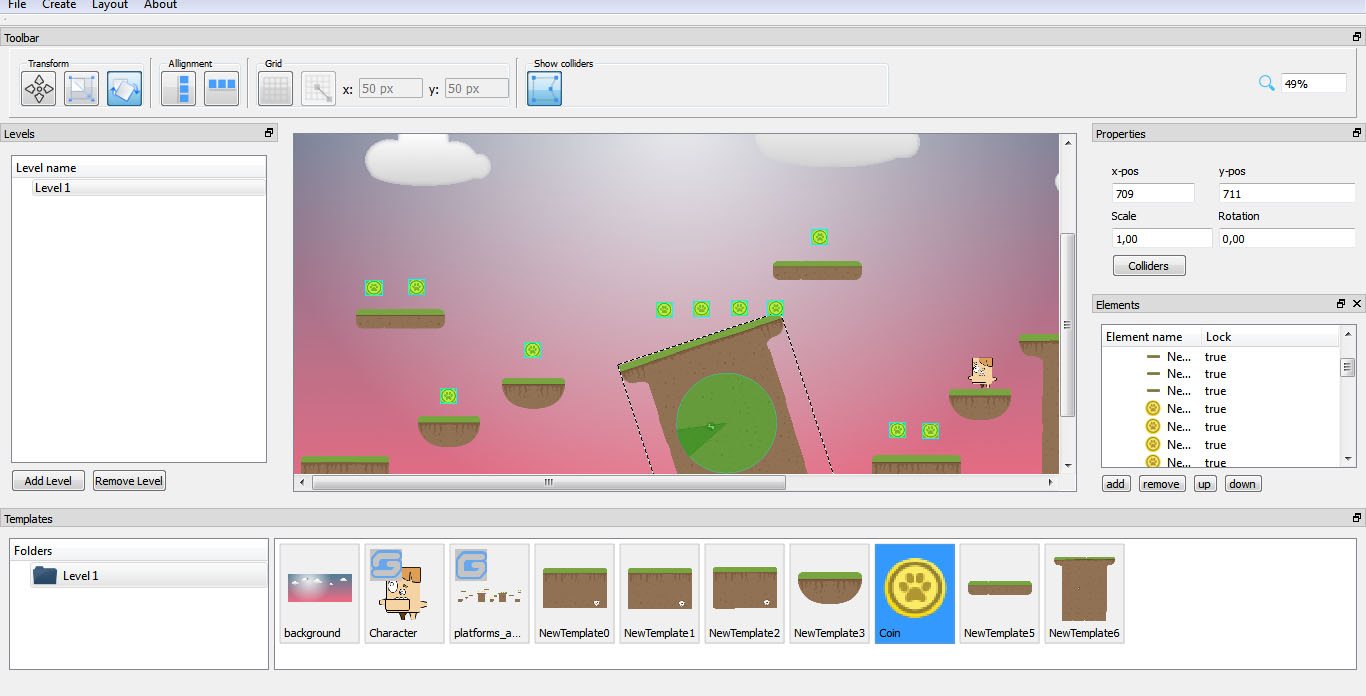
Task: Click canvas scrollbar right arrow
Action: (1049, 482)
